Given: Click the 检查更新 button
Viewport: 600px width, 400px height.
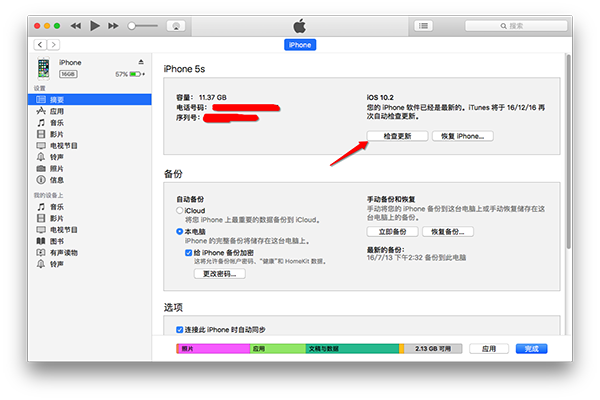Looking at the screenshot, I should tap(397, 136).
